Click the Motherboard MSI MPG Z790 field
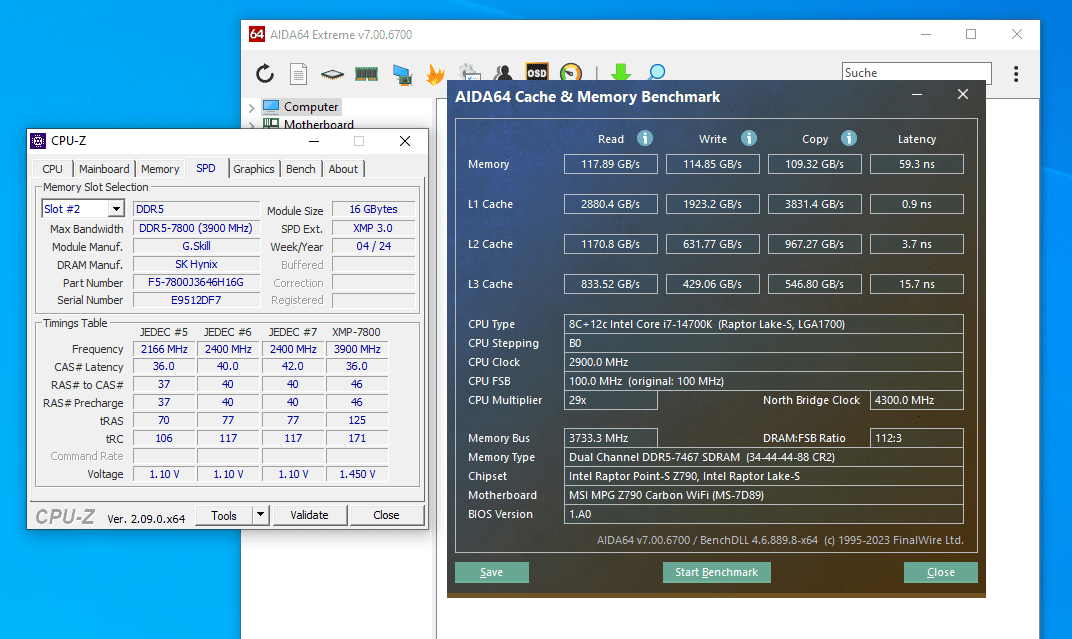This screenshot has width=1072, height=639. click(x=764, y=495)
